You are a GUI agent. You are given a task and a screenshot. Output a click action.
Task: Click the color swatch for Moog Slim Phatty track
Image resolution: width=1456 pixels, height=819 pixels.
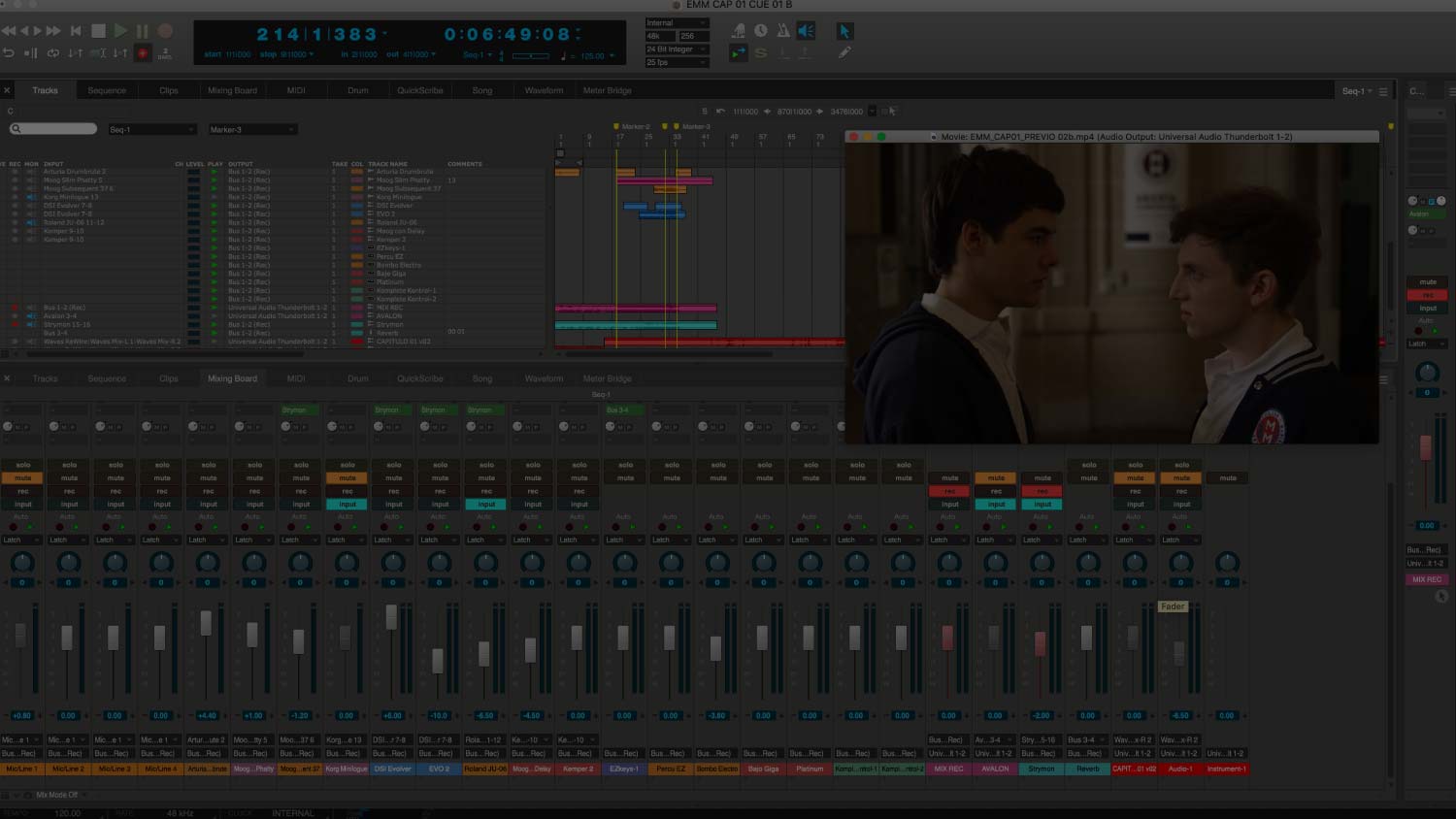(x=357, y=180)
